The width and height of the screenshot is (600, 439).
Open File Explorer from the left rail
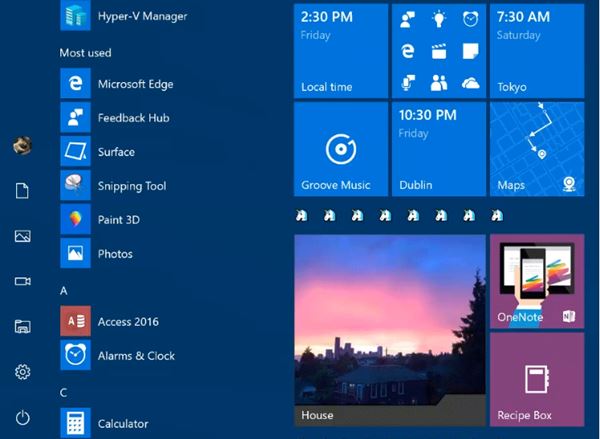click(23, 326)
